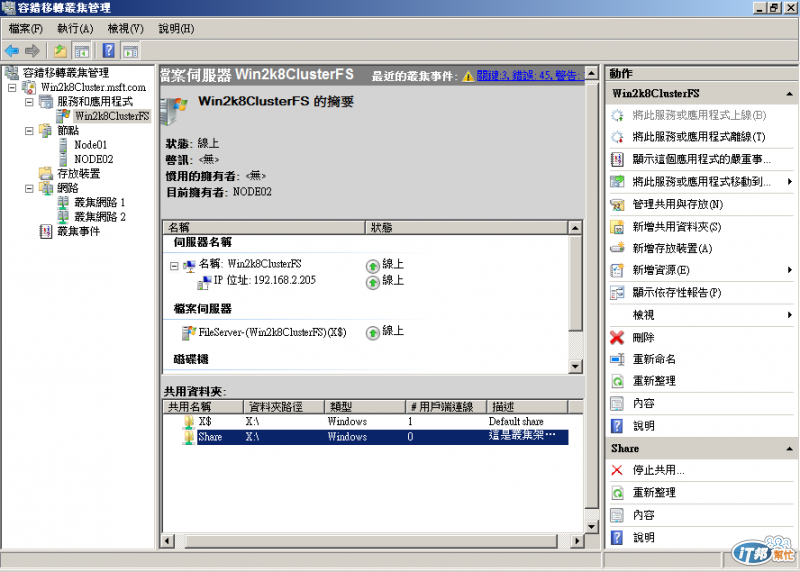
Task: Click 顯示這個應用程式的嚴重事件 action
Action: 702,159
